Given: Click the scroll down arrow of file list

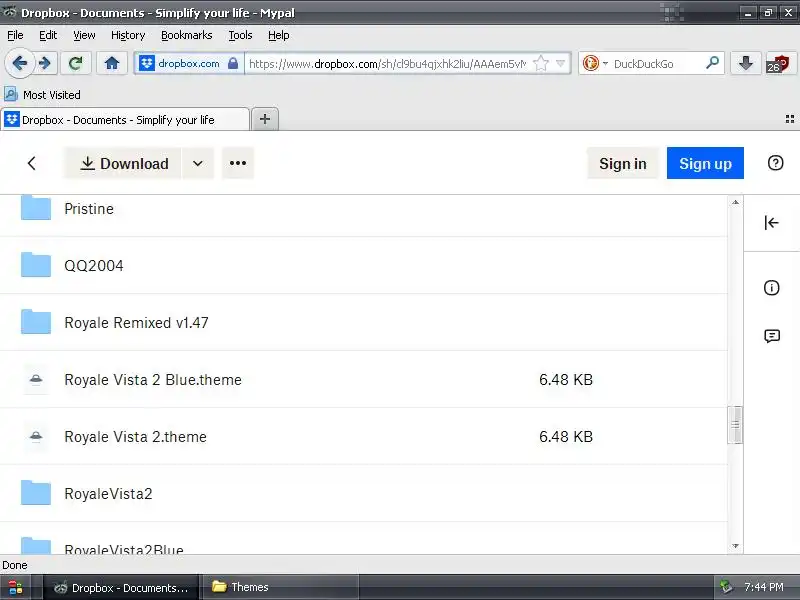Looking at the screenshot, I should [735, 546].
